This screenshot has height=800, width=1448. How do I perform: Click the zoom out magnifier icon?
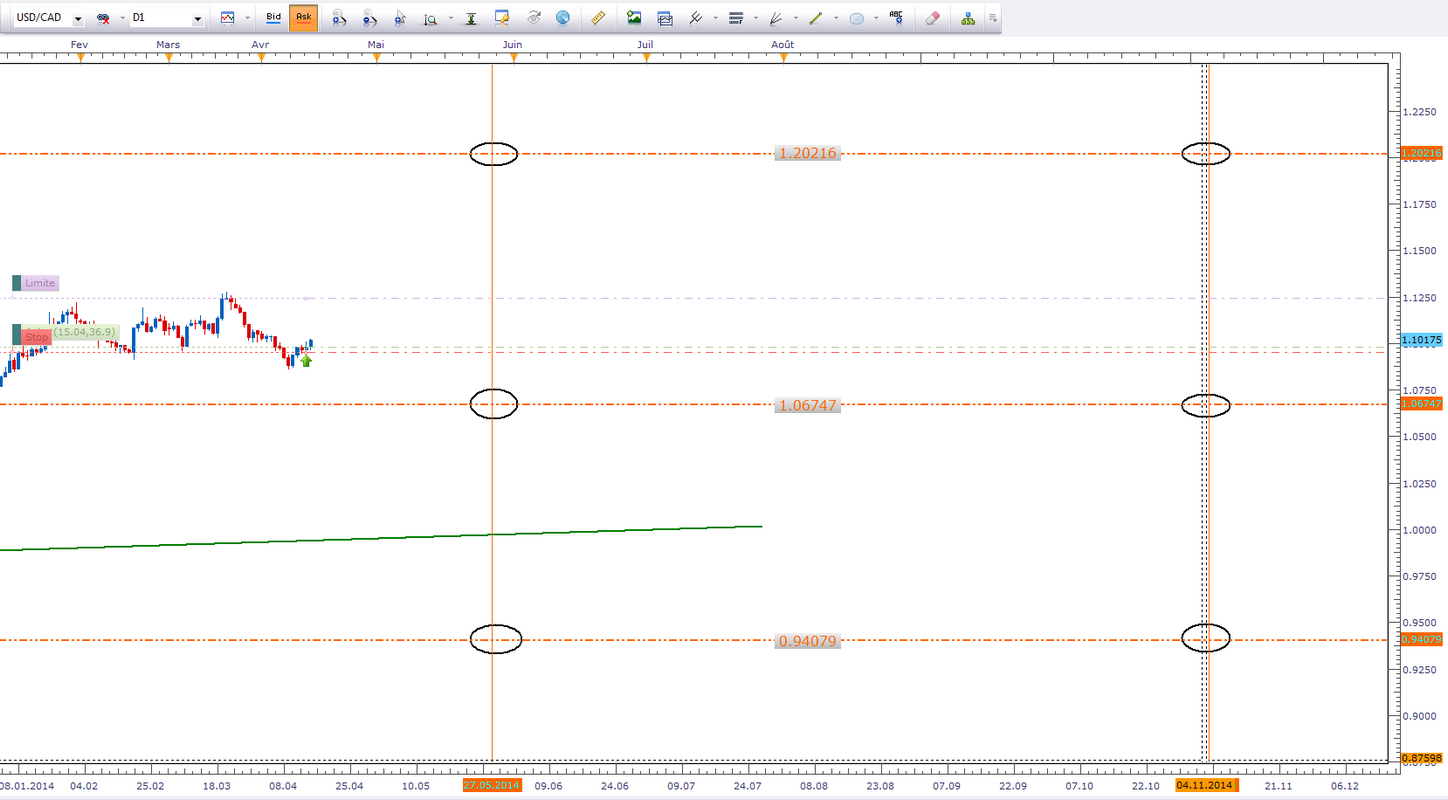click(x=370, y=18)
